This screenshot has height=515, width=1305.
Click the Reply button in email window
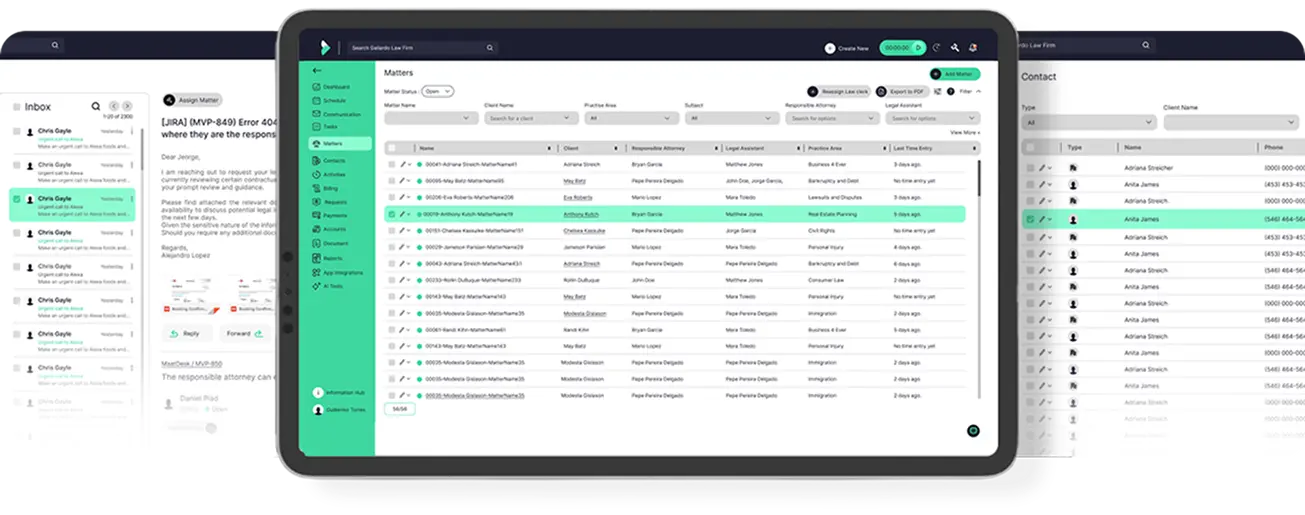tap(186, 334)
